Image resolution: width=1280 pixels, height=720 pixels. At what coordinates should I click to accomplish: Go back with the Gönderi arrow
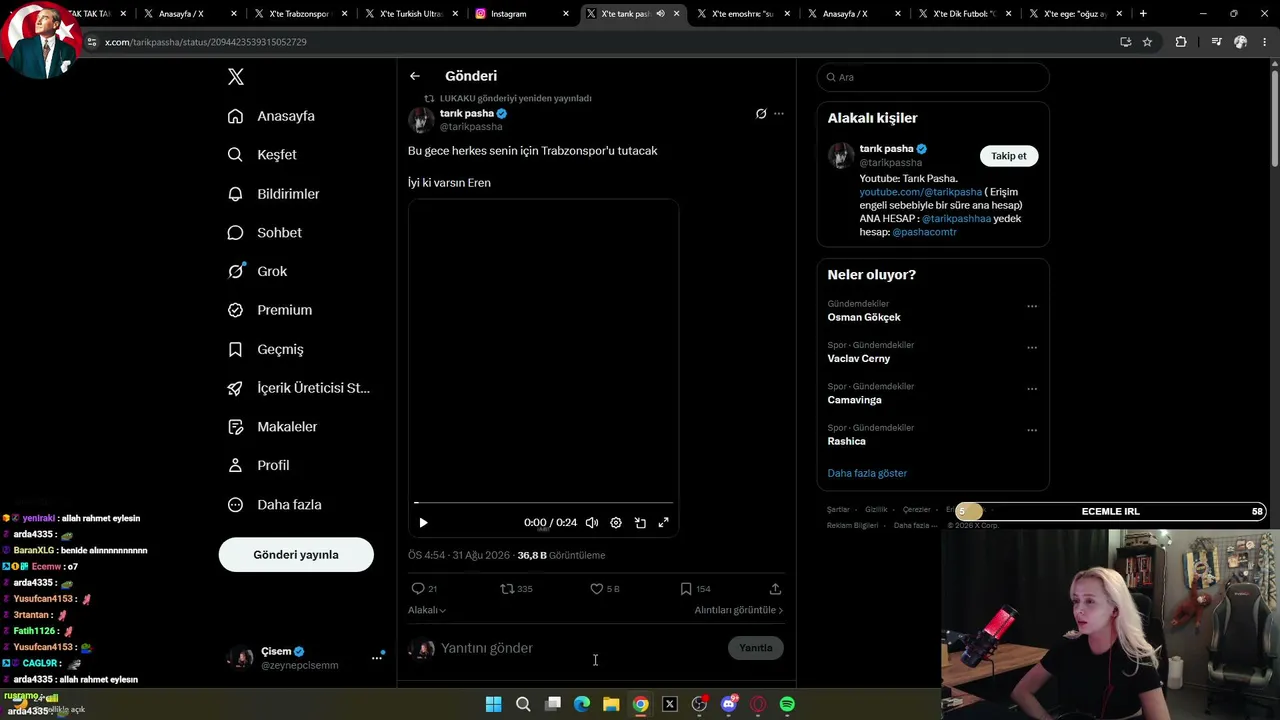coord(415,76)
